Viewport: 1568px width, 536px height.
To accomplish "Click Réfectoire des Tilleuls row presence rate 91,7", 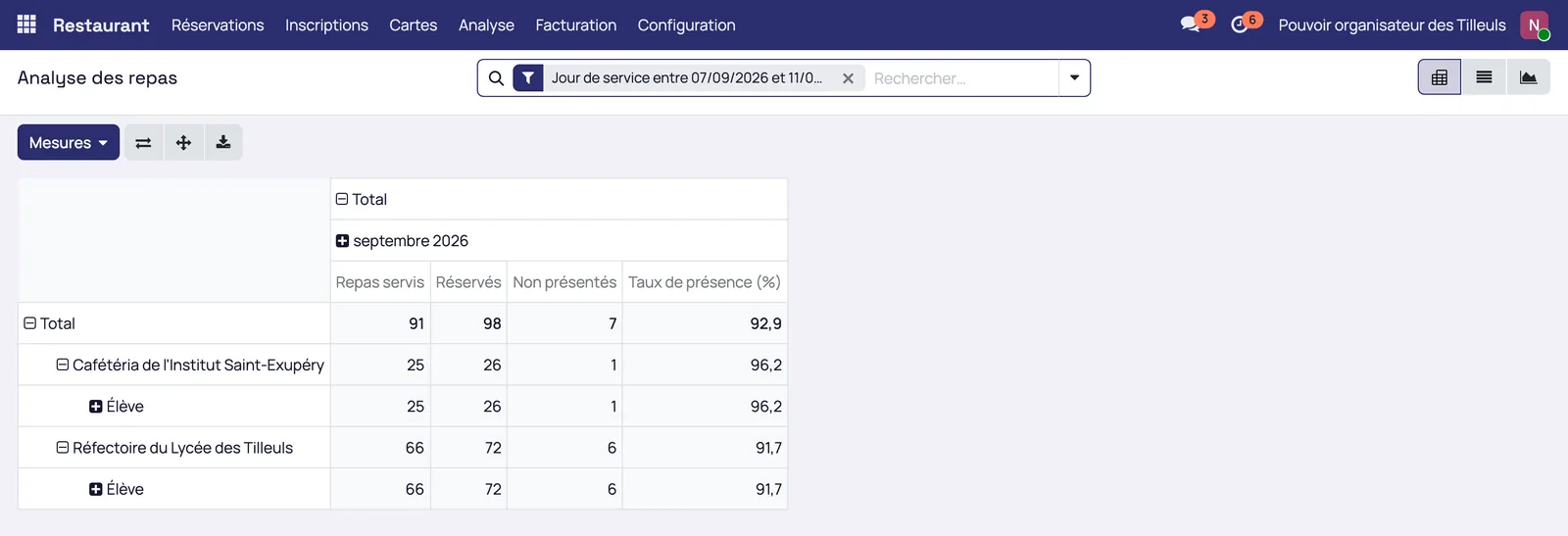I will pos(705,448).
